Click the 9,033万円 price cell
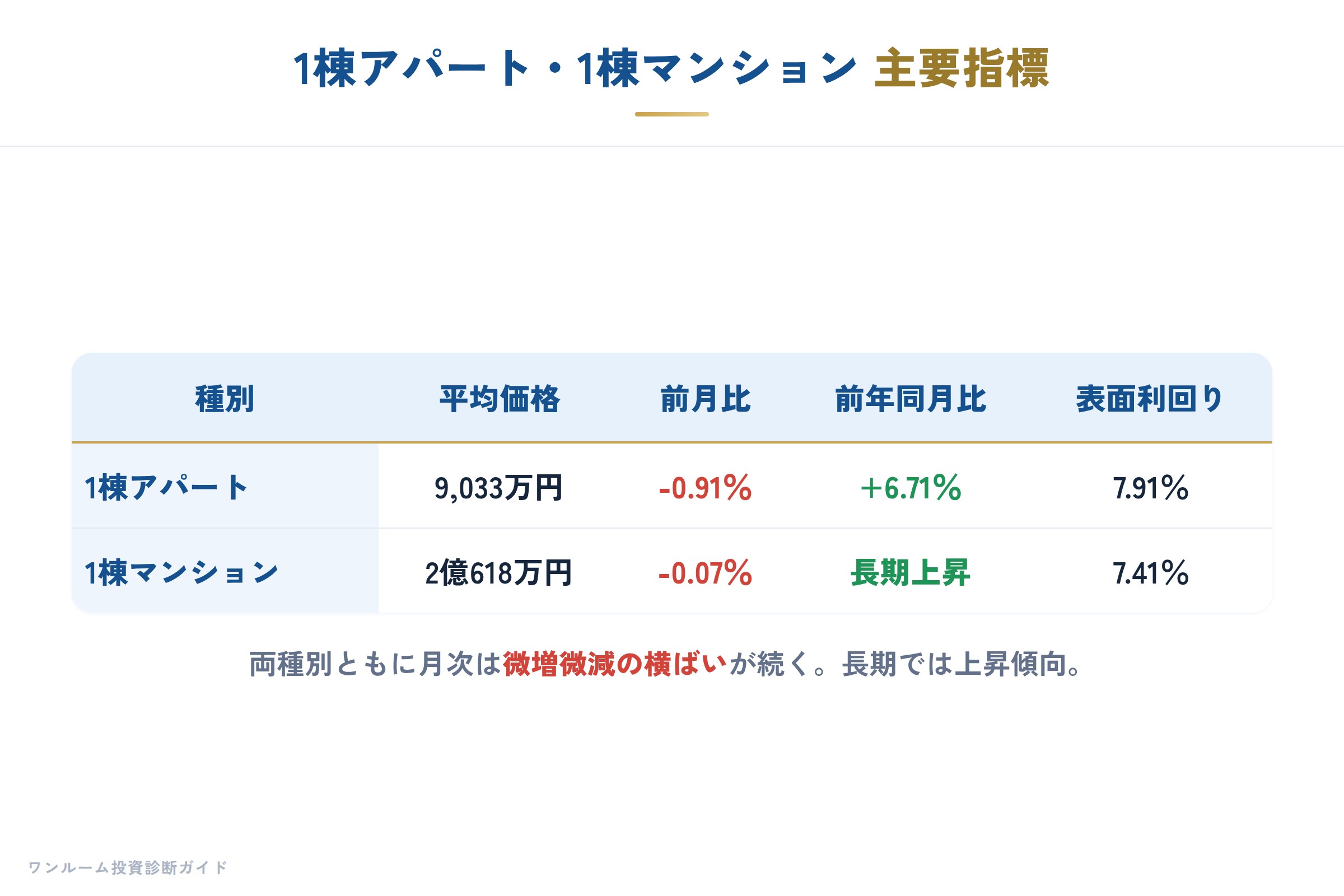 (499, 488)
